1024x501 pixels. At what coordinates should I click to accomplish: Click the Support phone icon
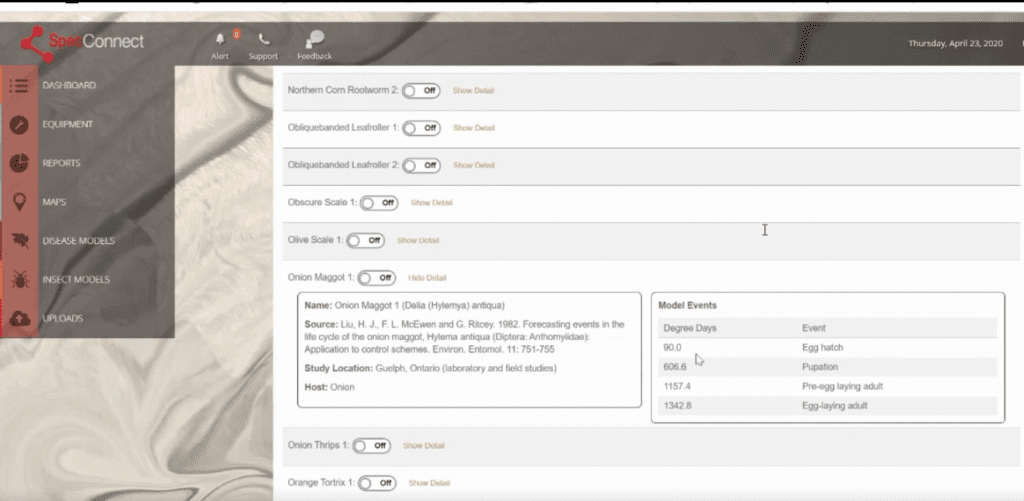[263, 39]
